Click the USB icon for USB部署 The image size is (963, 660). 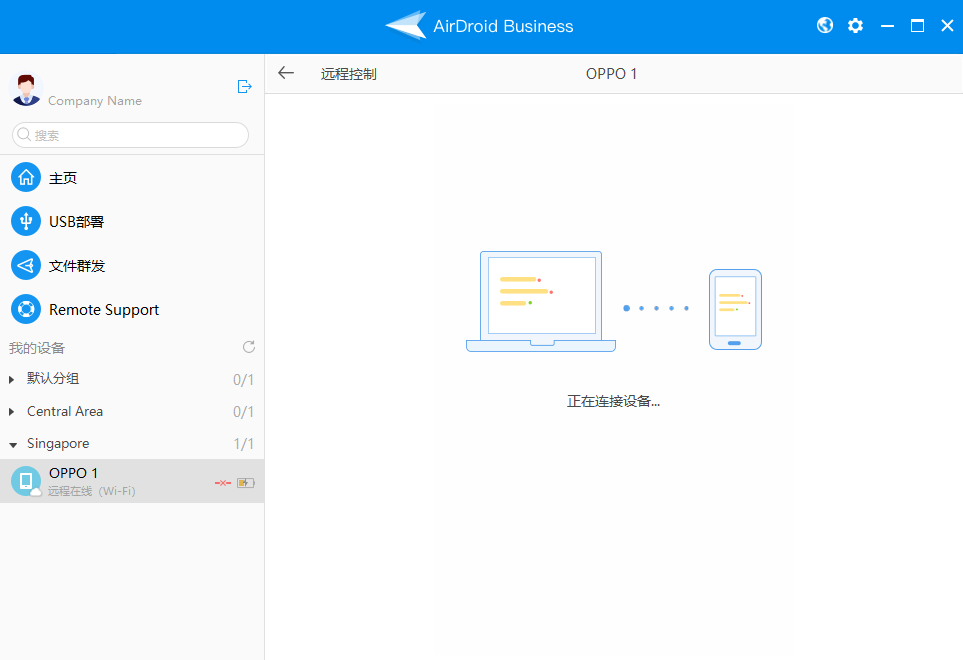[x=26, y=221]
